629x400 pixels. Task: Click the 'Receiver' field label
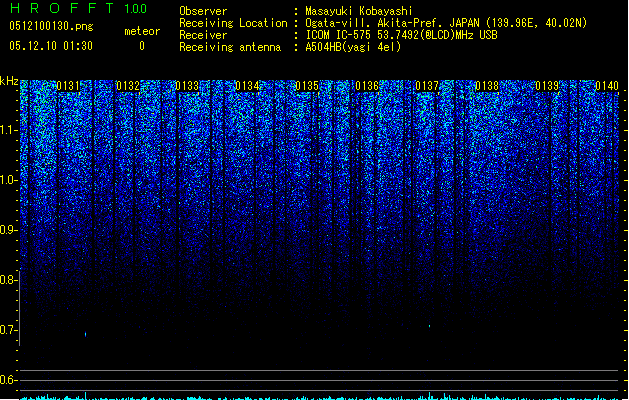(203, 35)
